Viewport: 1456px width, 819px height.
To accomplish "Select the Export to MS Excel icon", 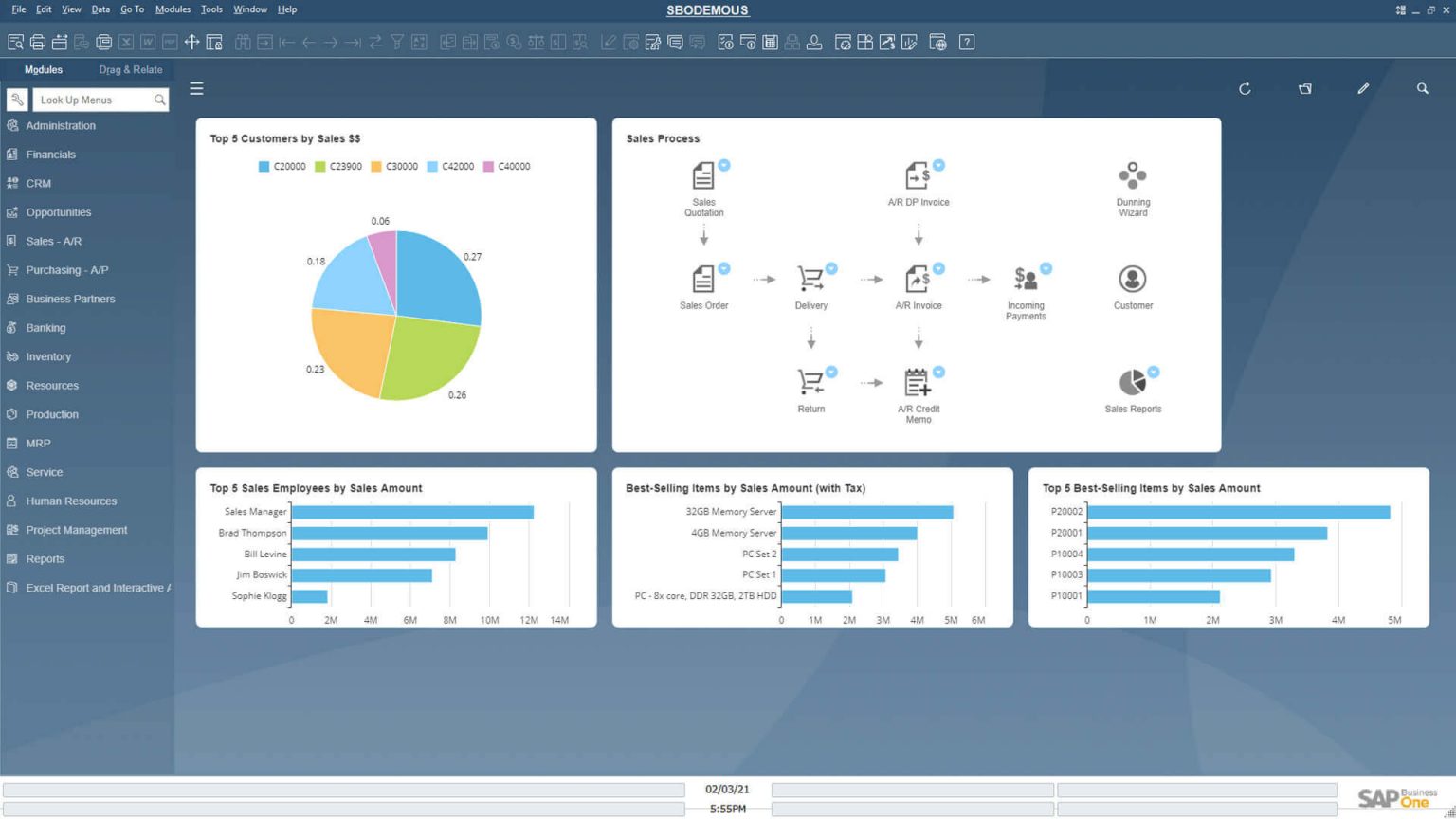I will (126, 42).
